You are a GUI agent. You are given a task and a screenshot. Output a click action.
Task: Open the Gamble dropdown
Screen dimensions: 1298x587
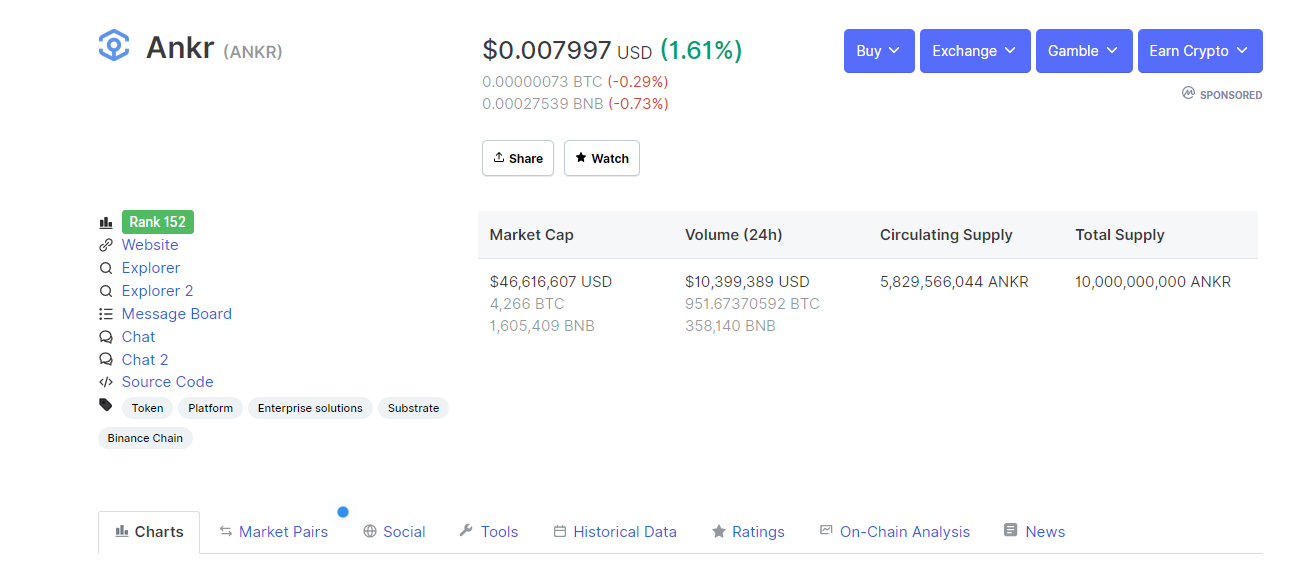click(x=1084, y=51)
